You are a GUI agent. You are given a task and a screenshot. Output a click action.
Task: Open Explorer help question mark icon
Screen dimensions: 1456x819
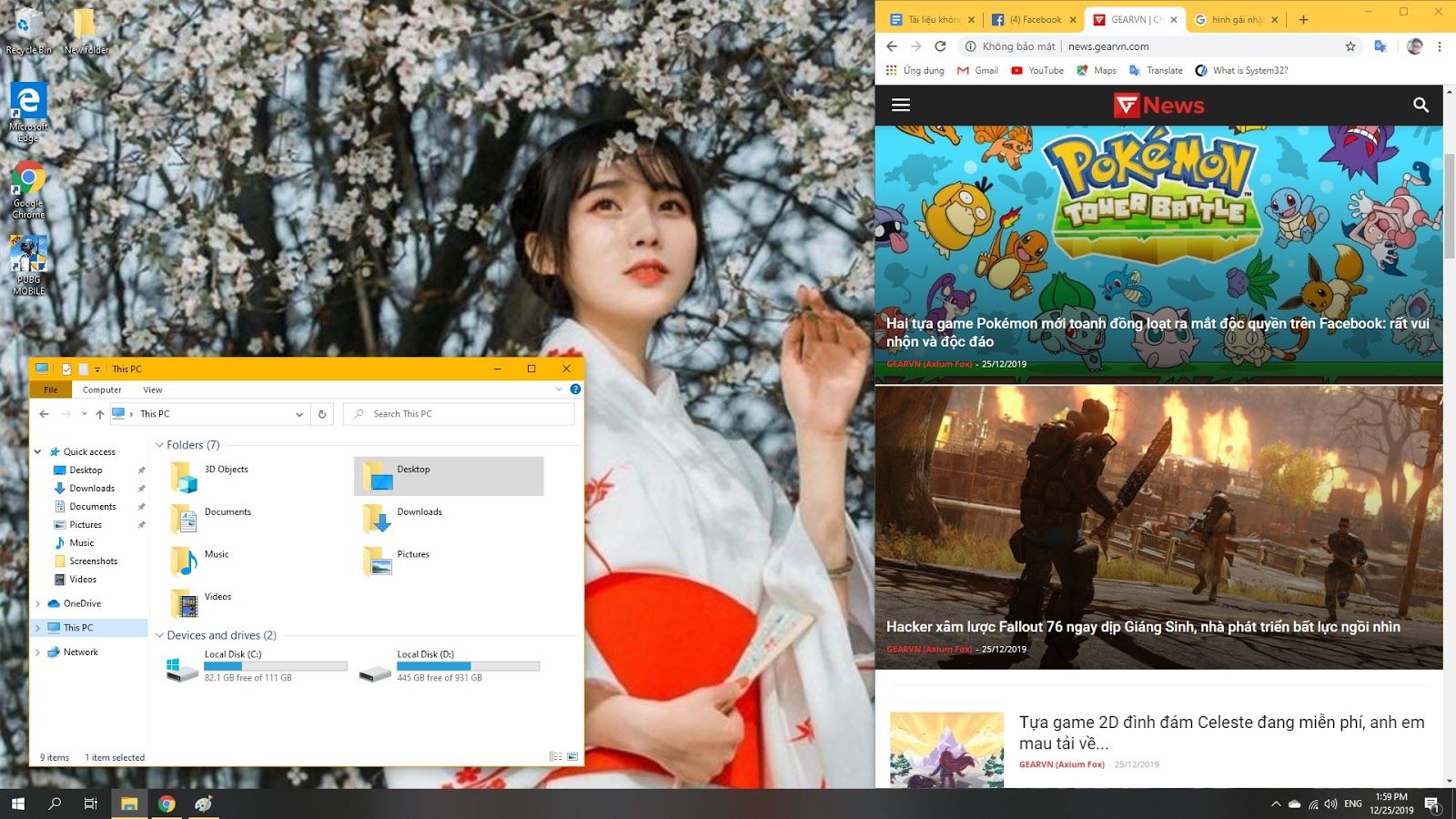575,389
